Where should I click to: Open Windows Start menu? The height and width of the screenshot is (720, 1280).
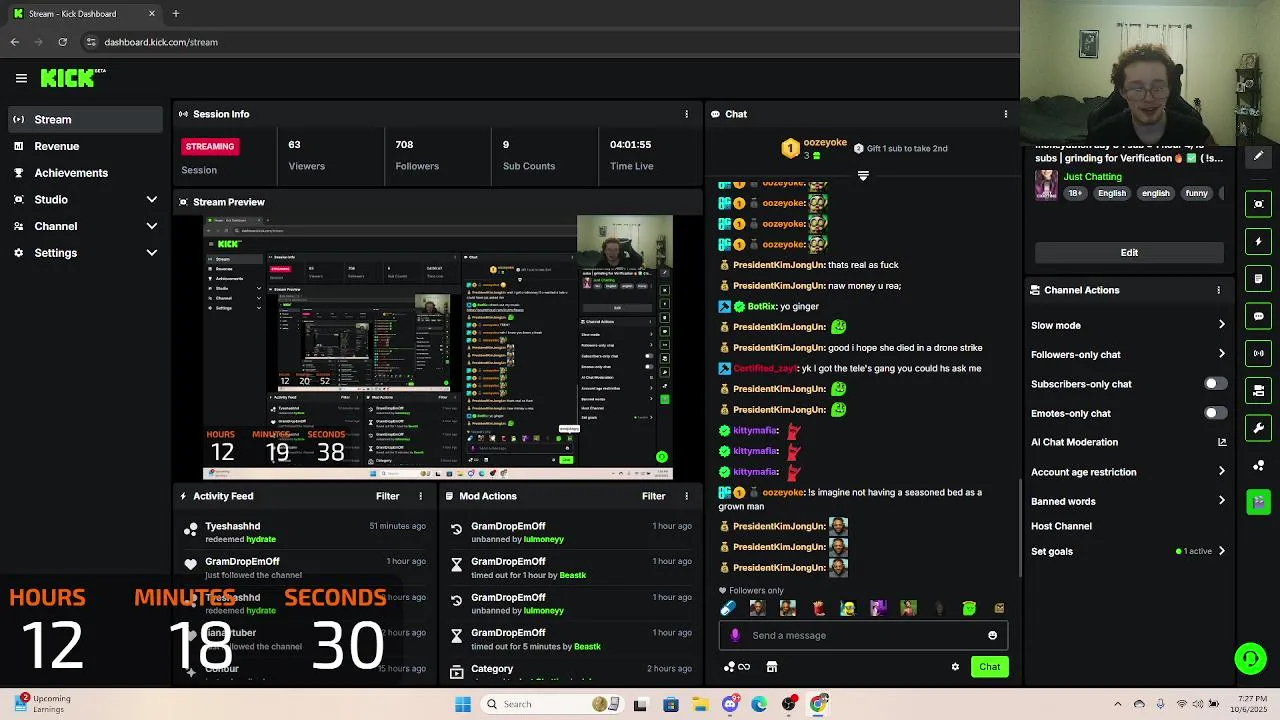[463, 704]
